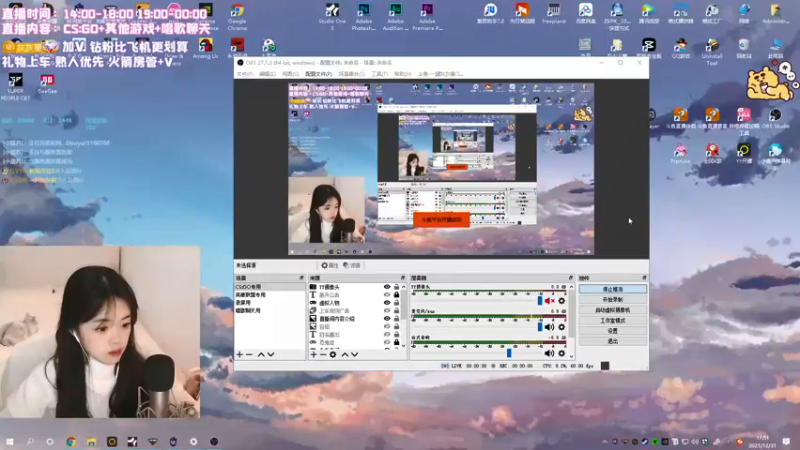Image resolution: width=800 pixels, height=450 pixels.
Task: Add a new scene with the plus icon
Action: pyautogui.click(x=240, y=354)
